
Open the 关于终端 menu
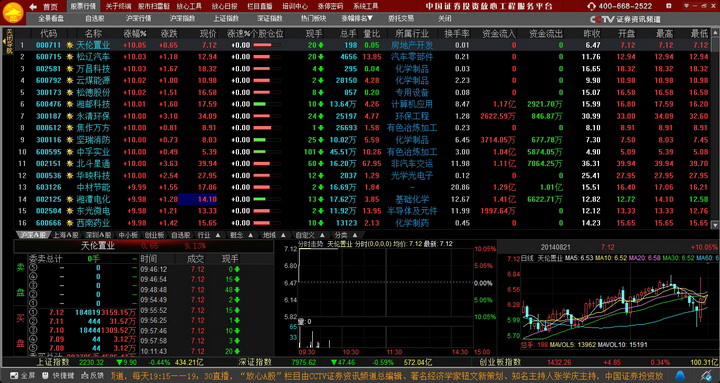[x=118, y=6]
